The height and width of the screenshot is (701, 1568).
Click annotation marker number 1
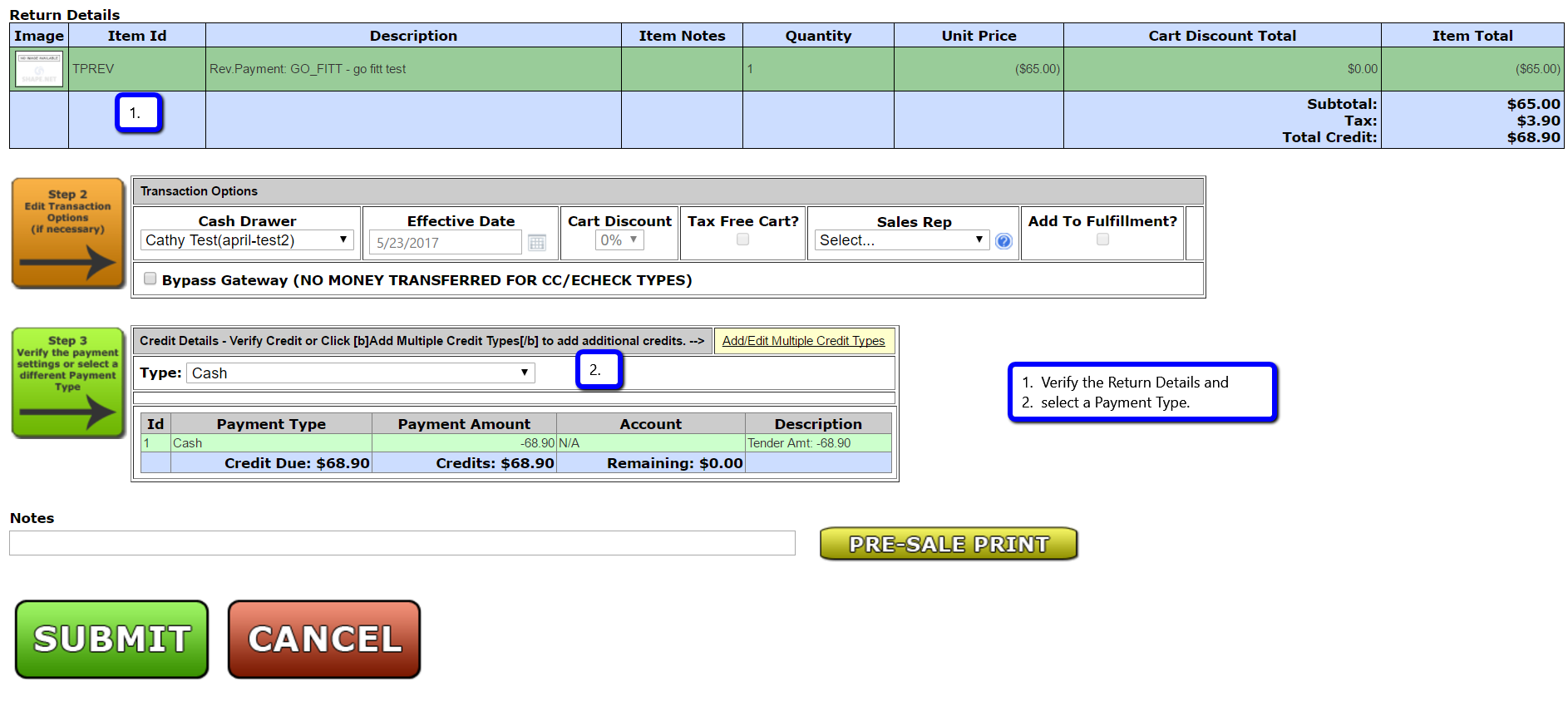(139, 113)
